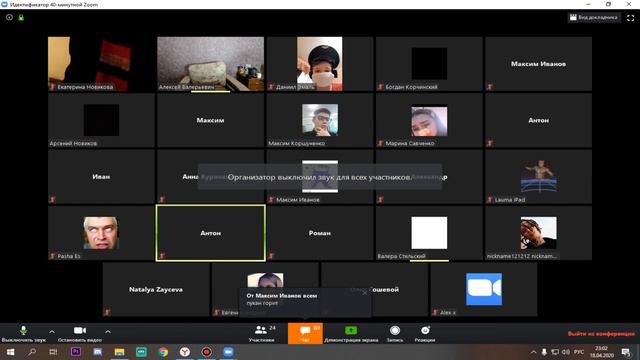Image resolution: width=640 pixels, height=360 pixels.
Task: Open the Участники participants panel
Action: click(262, 333)
